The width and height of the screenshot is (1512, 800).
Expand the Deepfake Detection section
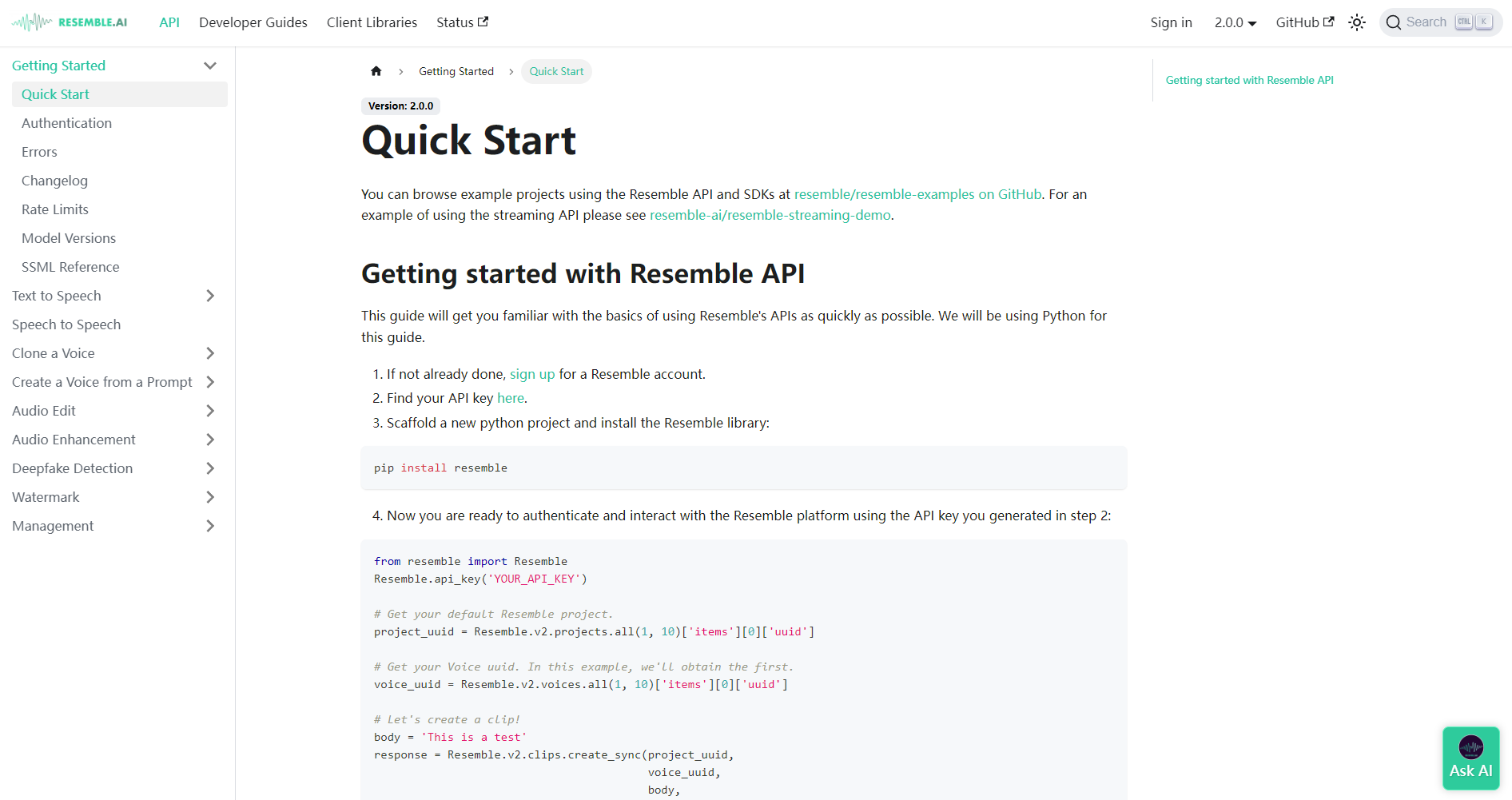pyautogui.click(x=210, y=468)
